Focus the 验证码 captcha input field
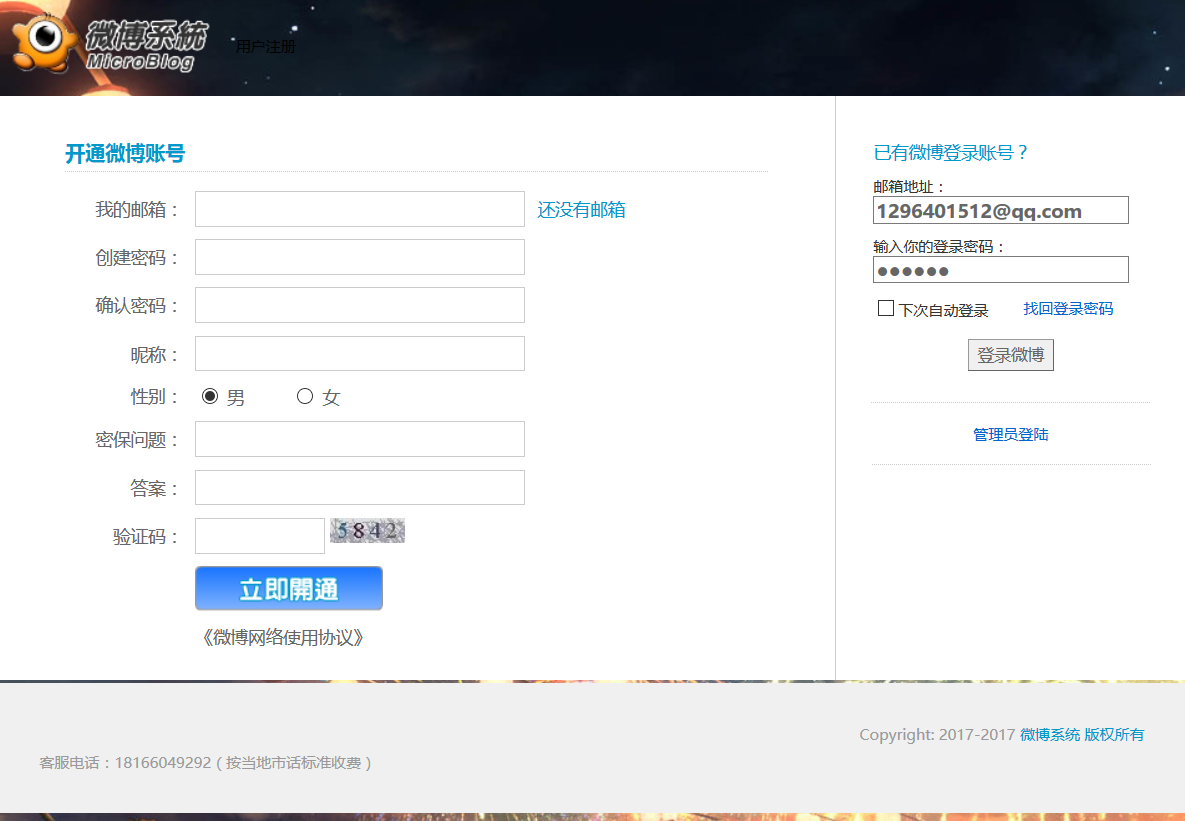Viewport: 1185px width, 821px height. (260, 536)
